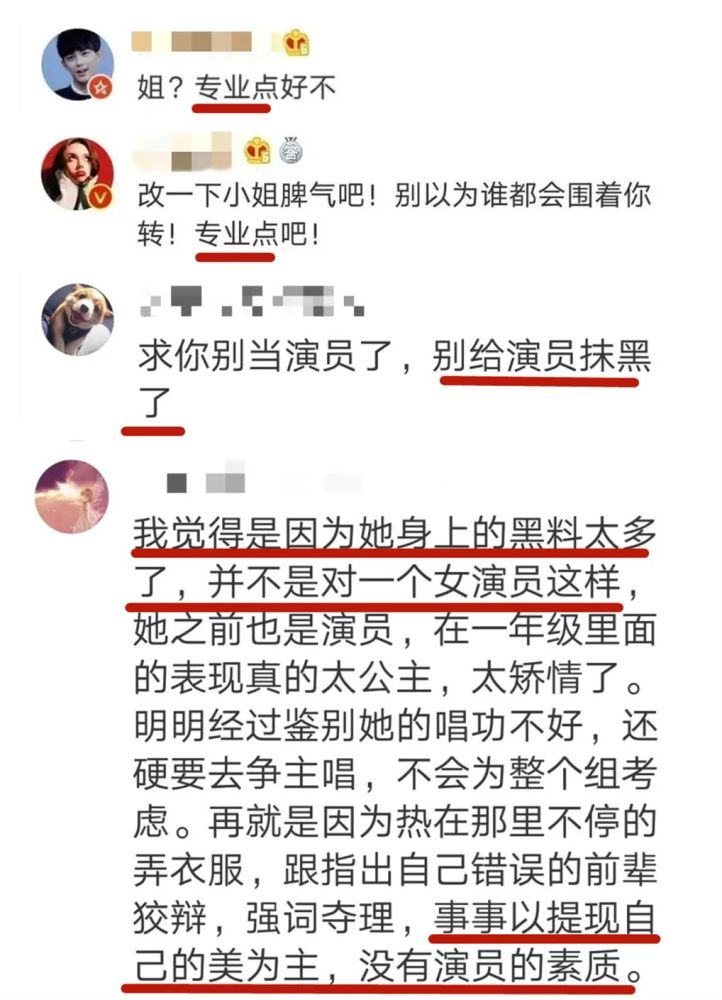722x1000 pixels.
Task: Click red verified badge on first avatar
Action: click(x=101, y=87)
